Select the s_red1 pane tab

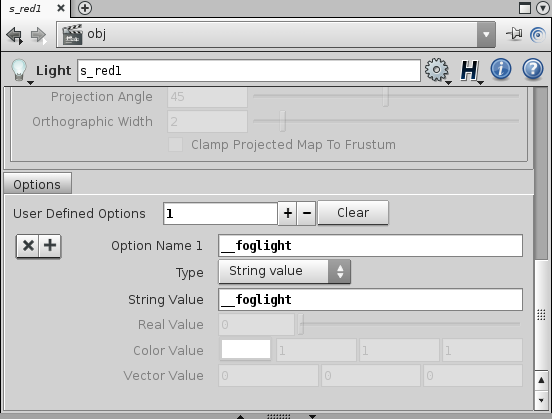[x=25, y=9]
